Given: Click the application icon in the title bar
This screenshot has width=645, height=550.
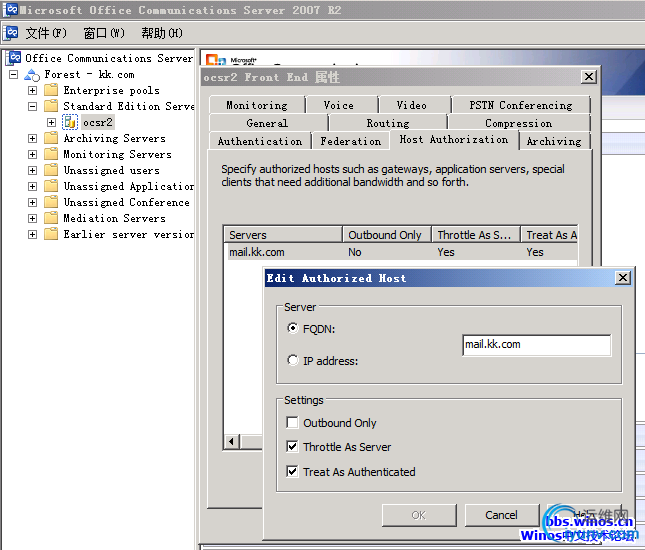Looking at the screenshot, I should coord(11,9).
